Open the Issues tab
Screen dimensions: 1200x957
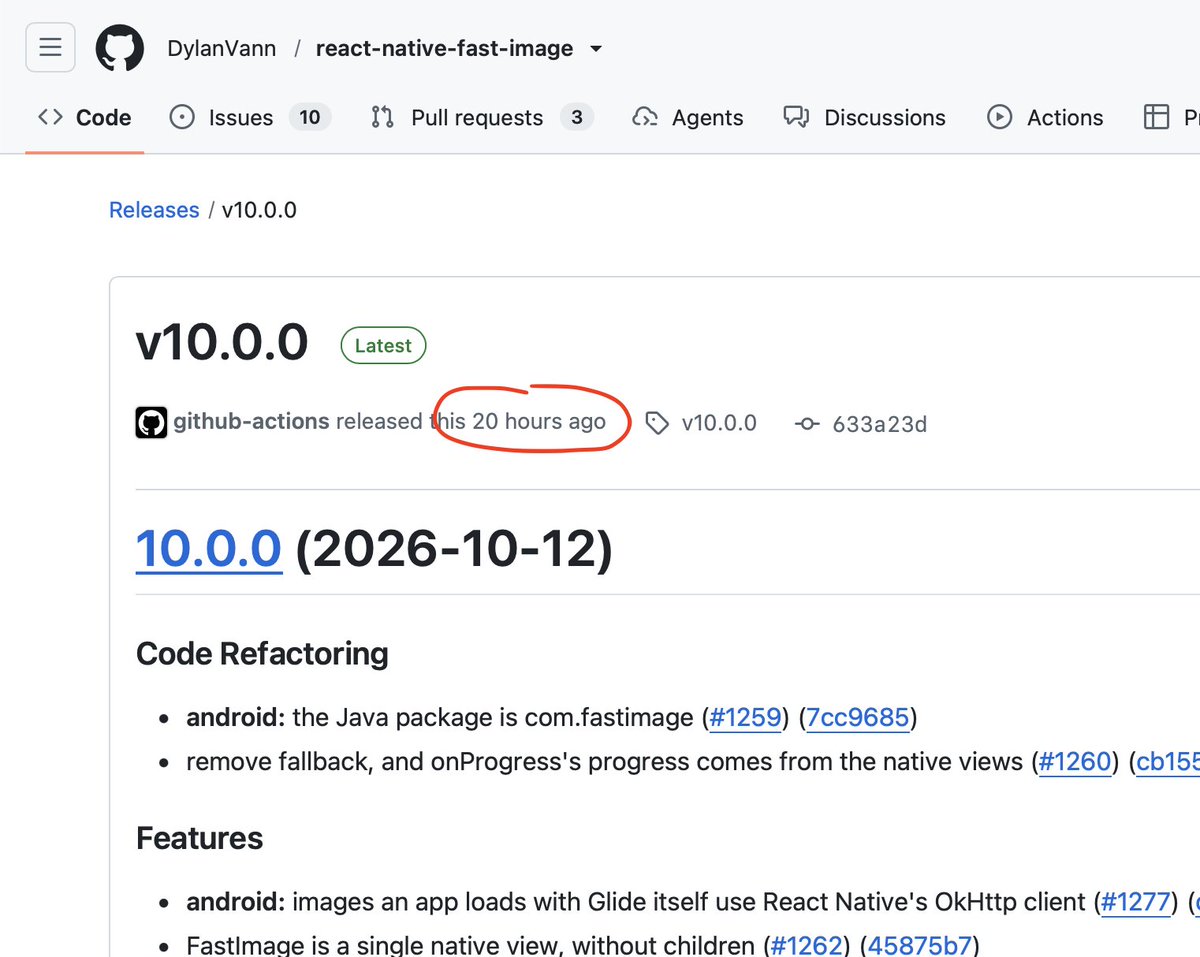(x=250, y=118)
